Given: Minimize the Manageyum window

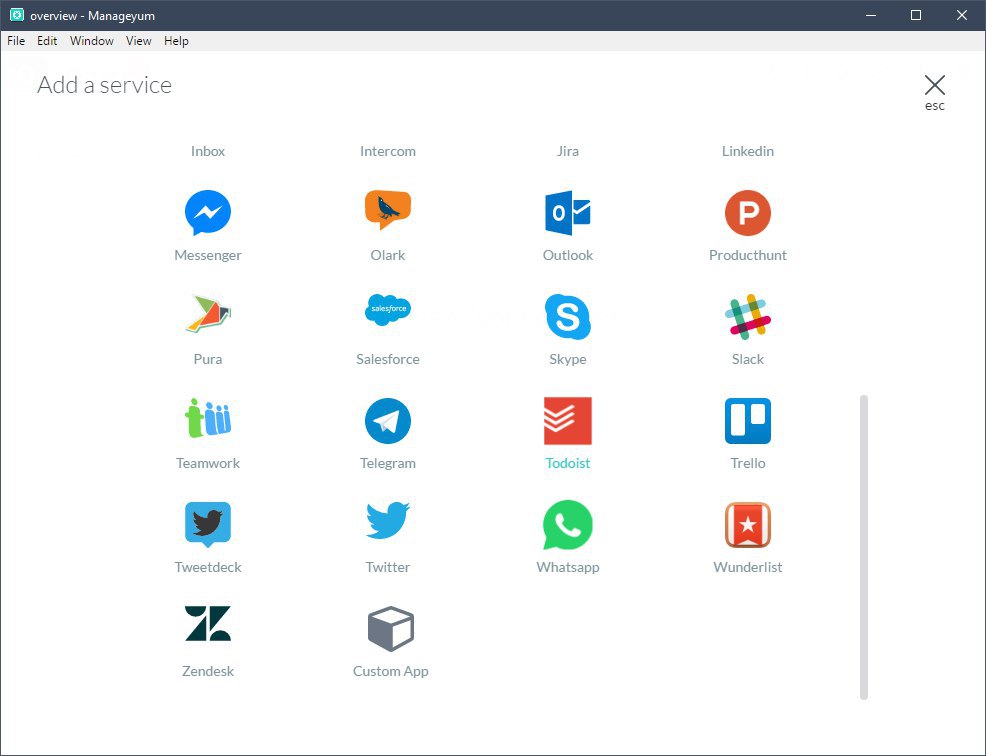Looking at the screenshot, I should [871, 15].
